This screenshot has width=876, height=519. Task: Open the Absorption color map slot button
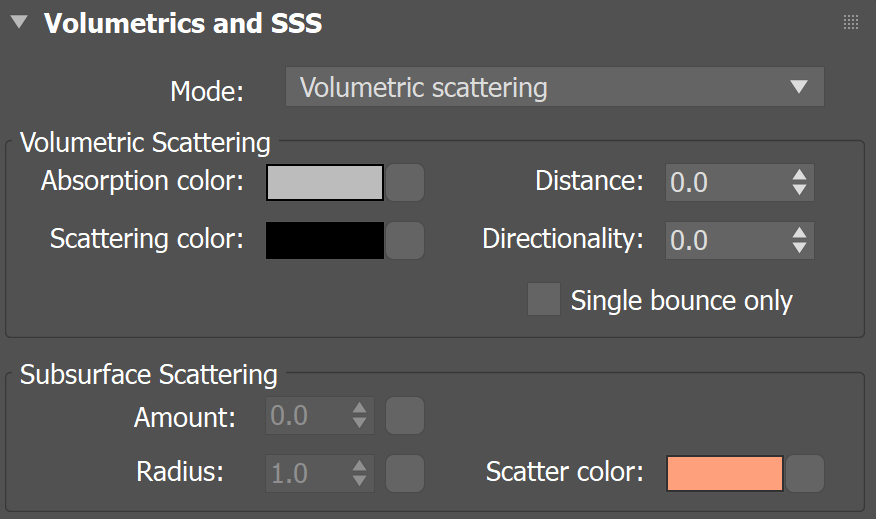click(x=405, y=183)
